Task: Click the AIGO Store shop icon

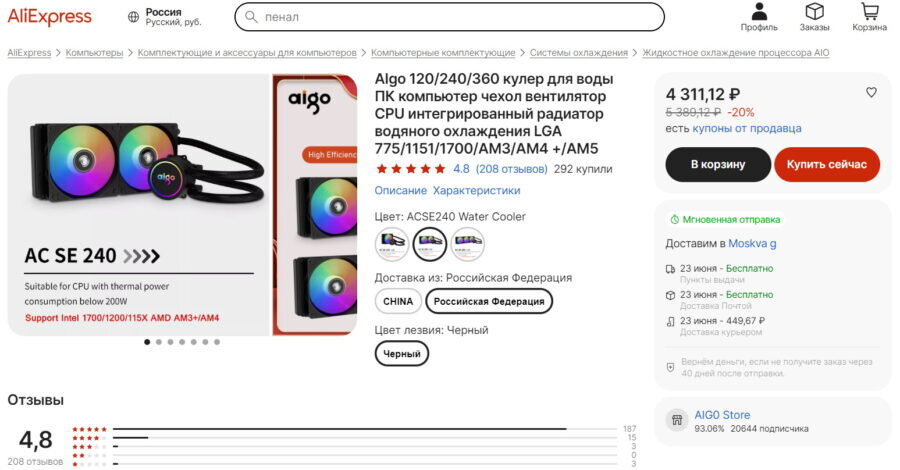Action: [677, 420]
